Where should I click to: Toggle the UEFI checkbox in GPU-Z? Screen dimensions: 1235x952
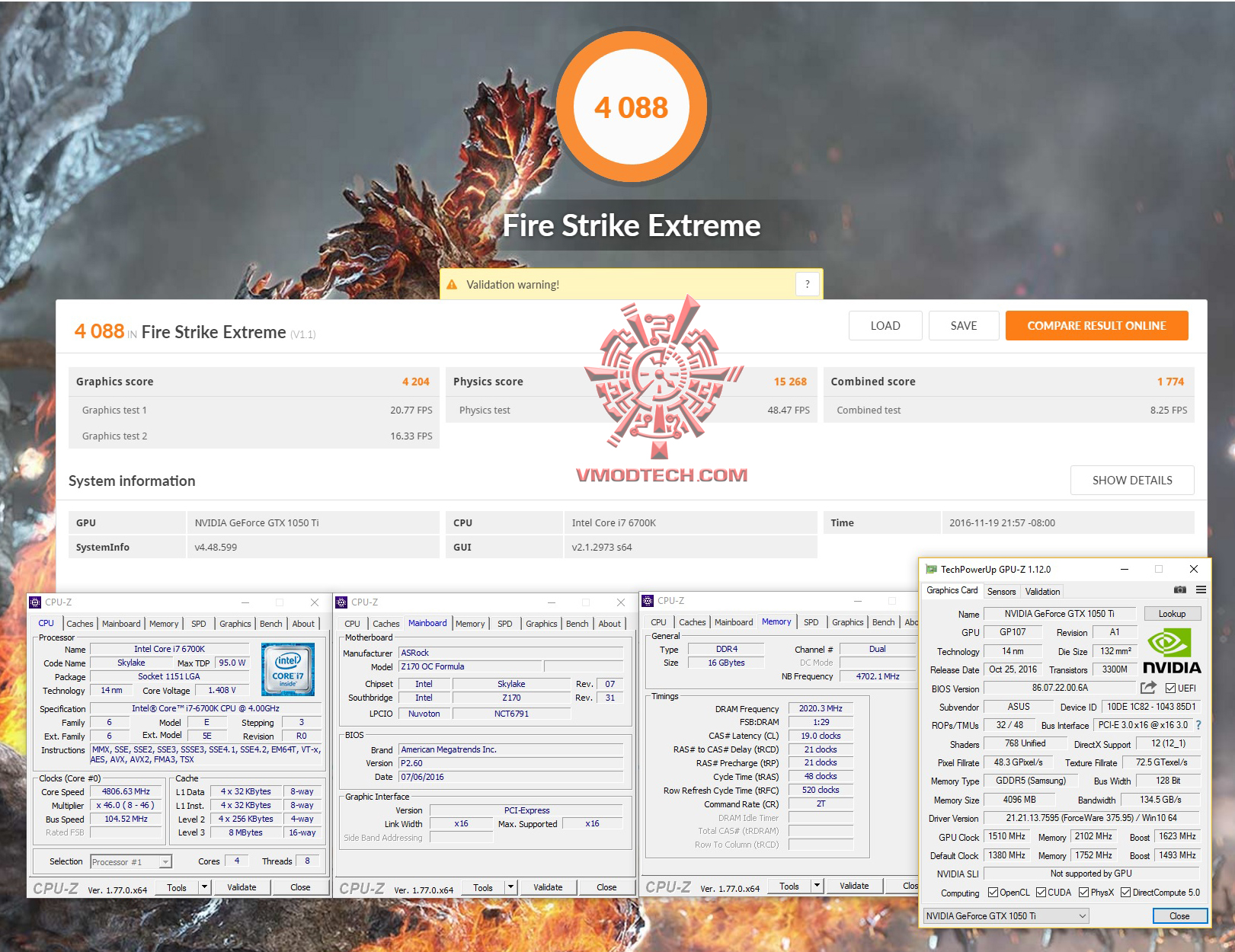(x=1170, y=688)
